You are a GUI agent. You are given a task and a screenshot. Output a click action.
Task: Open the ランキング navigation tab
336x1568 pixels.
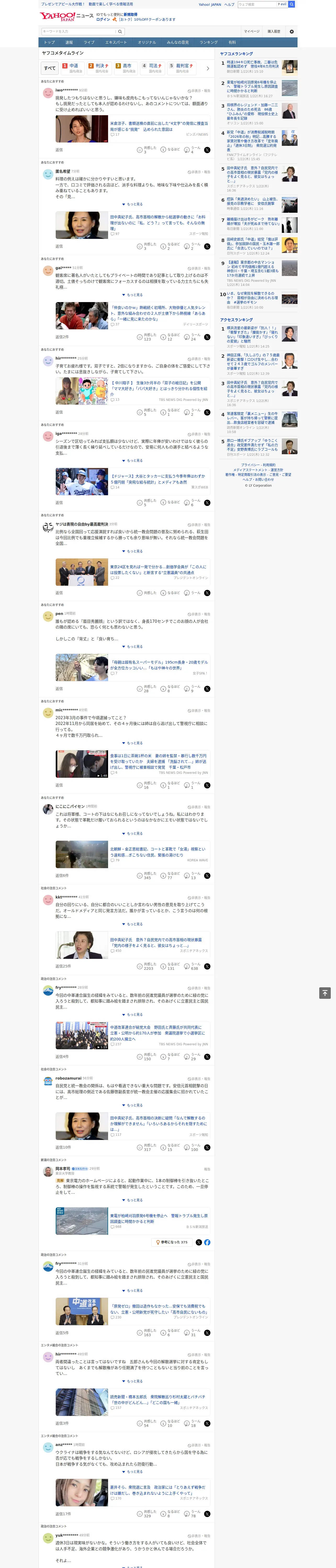point(209,43)
